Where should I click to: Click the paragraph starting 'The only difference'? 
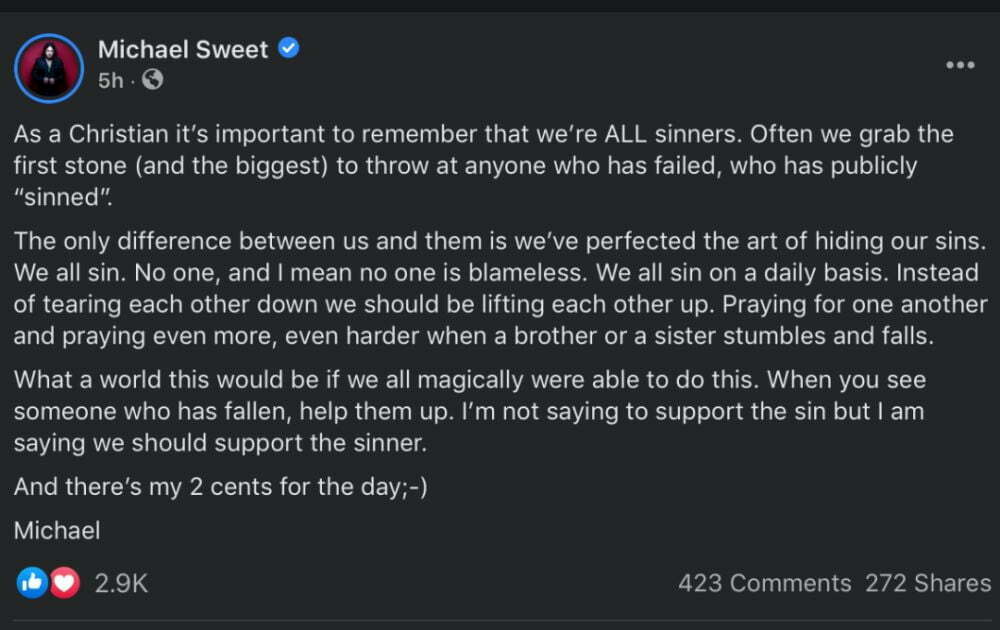click(x=501, y=288)
